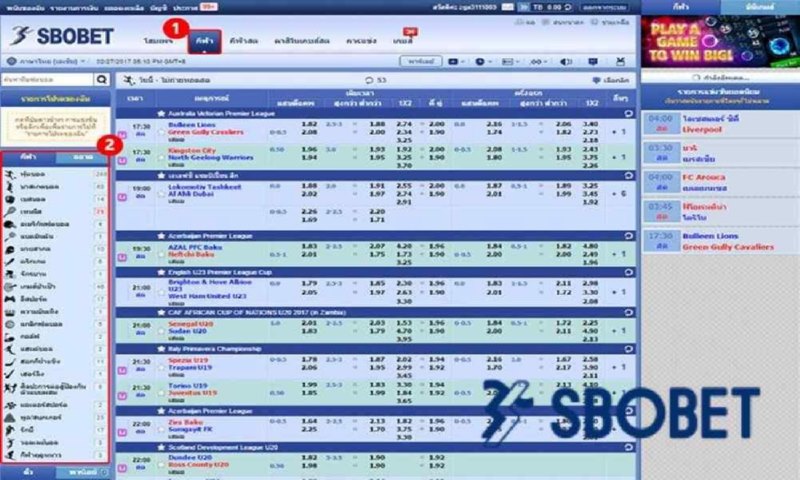Viewport: 800px width, 480px height.
Task: Select the badminton racket sport icon in sidebar
Action: coord(10,237)
